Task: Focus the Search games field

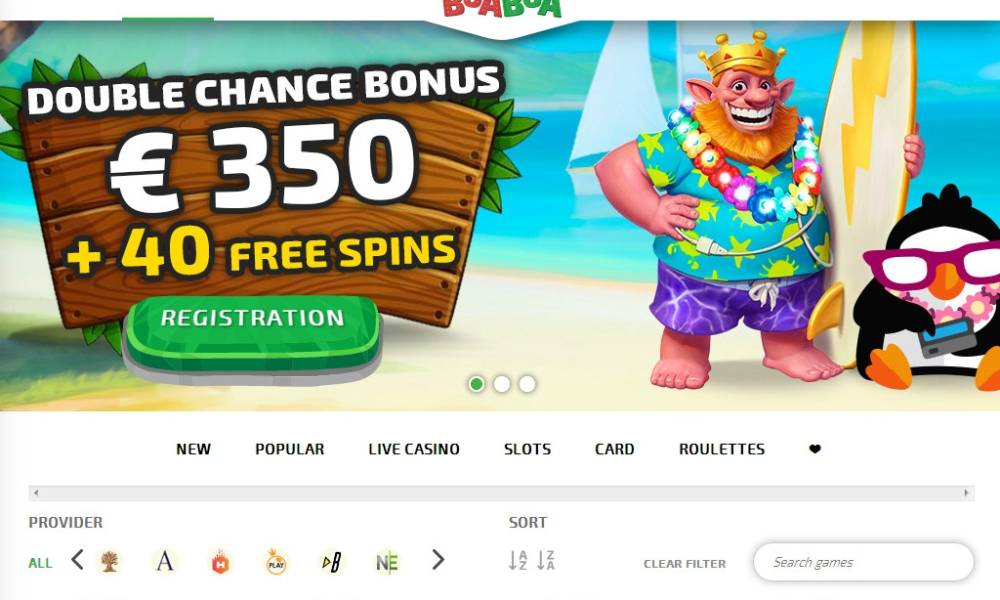Action: 864,562
